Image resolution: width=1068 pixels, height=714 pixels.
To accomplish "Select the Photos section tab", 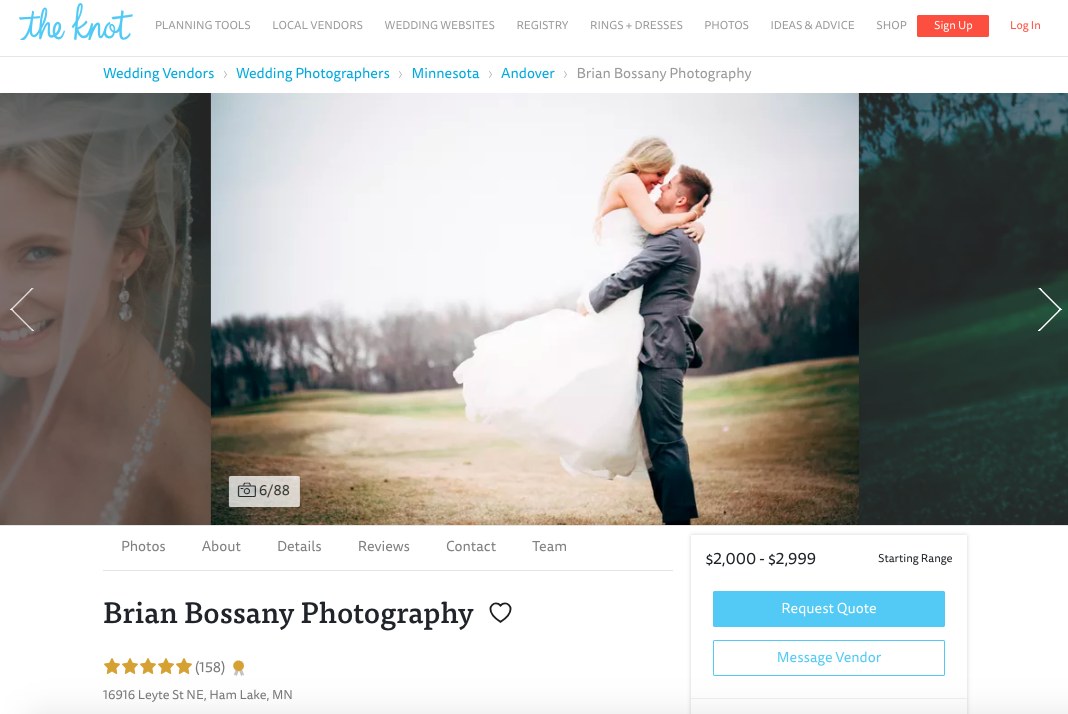I will pos(143,546).
